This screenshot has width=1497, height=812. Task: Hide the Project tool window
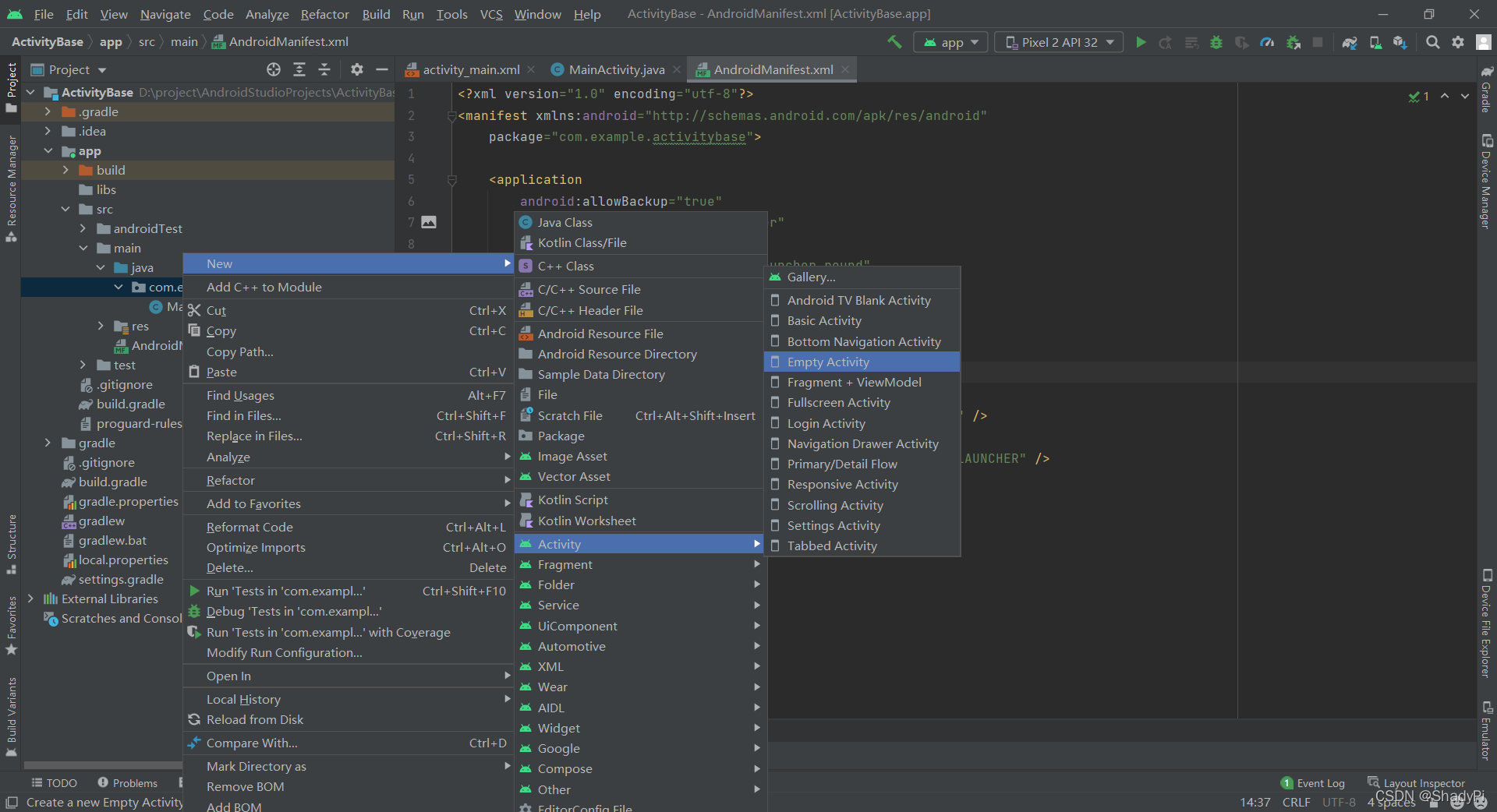pos(382,69)
